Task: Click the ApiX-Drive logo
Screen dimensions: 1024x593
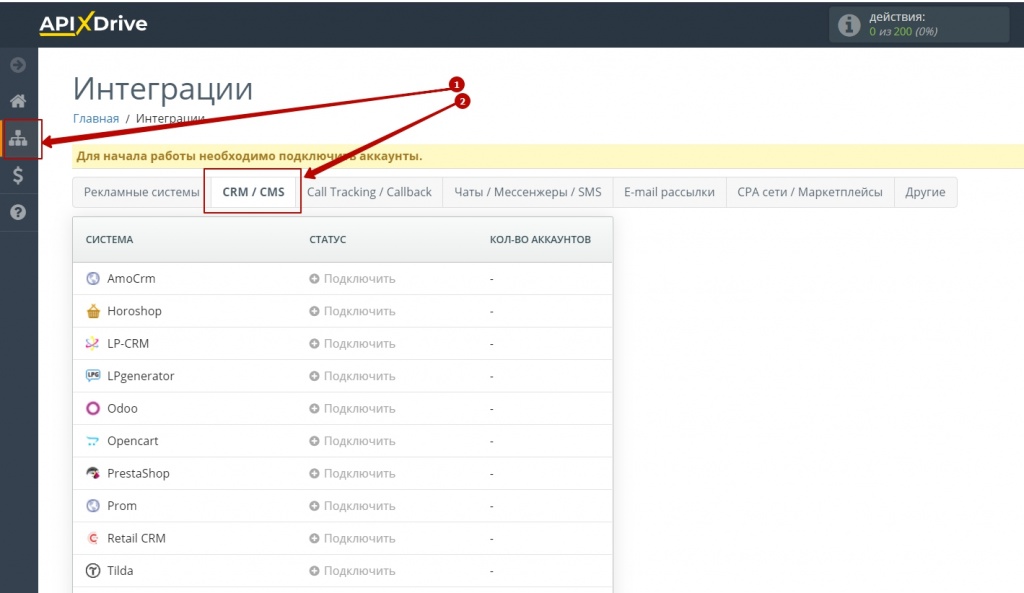Action: [x=93, y=24]
